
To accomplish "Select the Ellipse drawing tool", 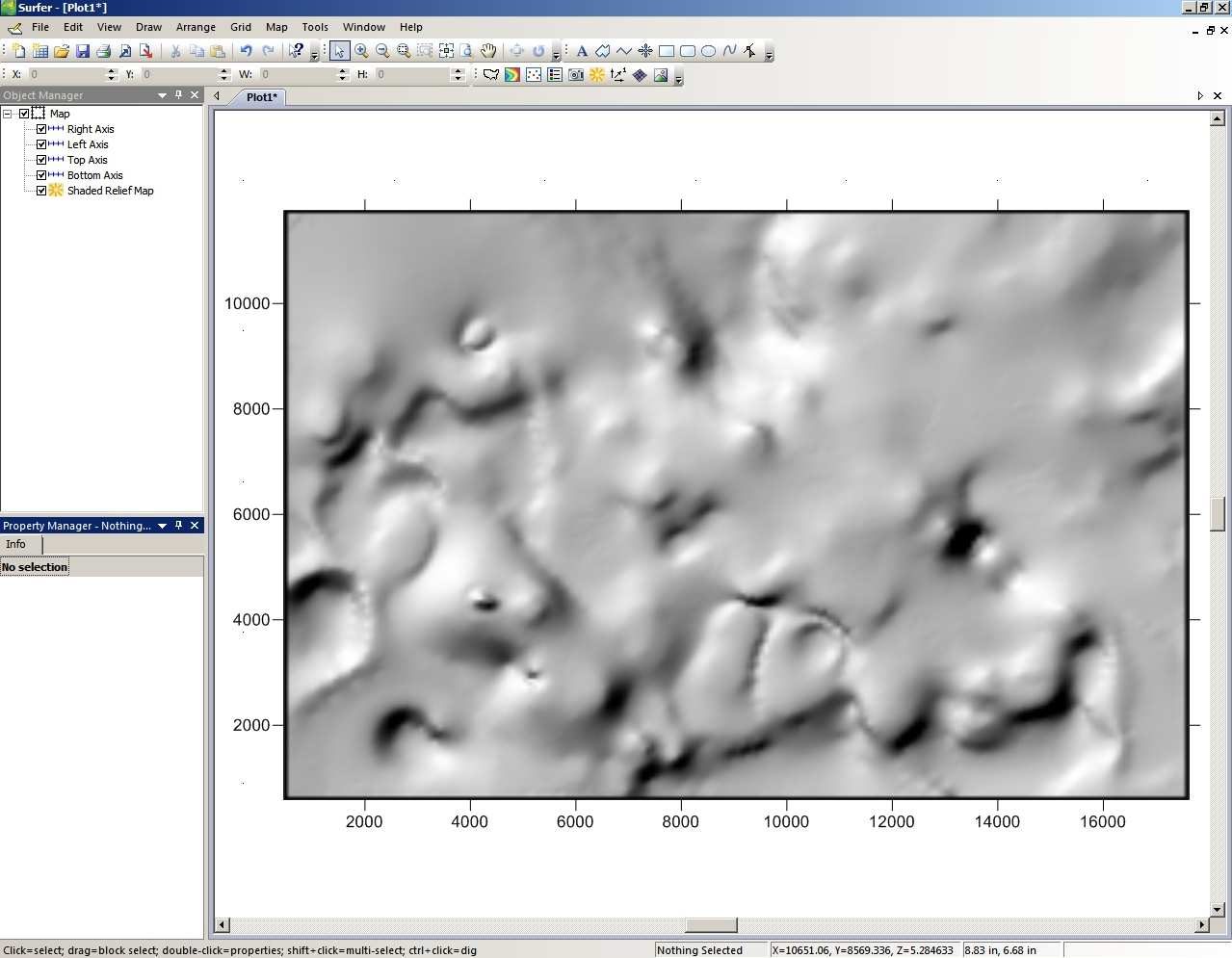I will (x=709, y=51).
